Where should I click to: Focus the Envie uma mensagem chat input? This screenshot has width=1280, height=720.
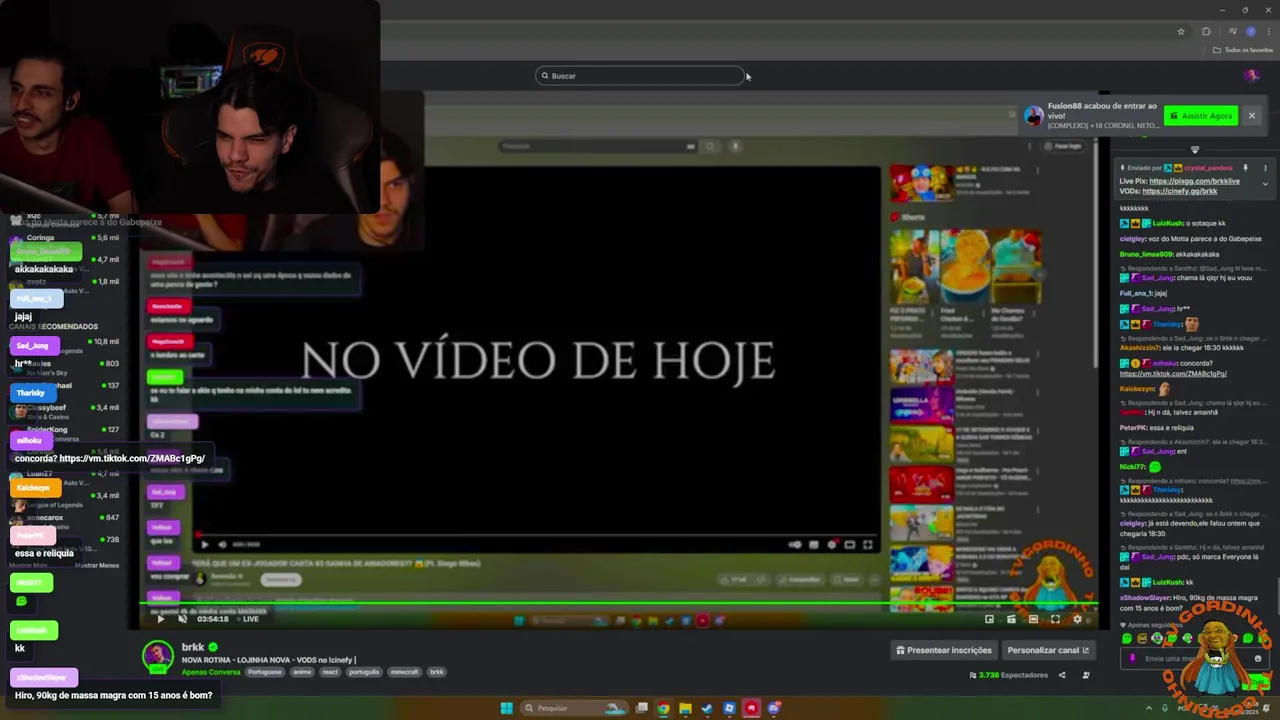click(x=1195, y=658)
